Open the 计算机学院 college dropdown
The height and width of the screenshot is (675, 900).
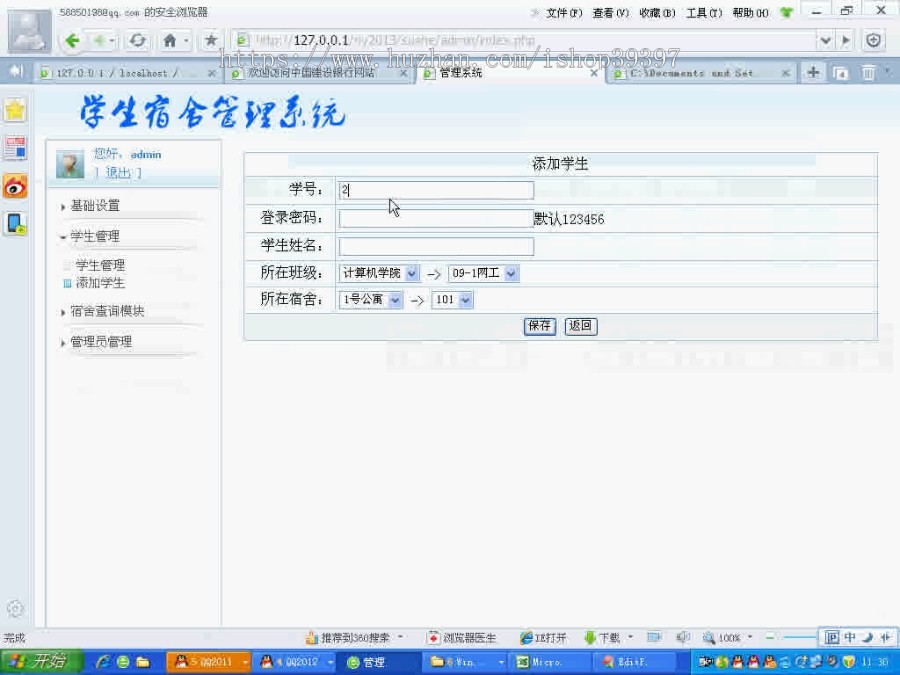[x=379, y=274]
